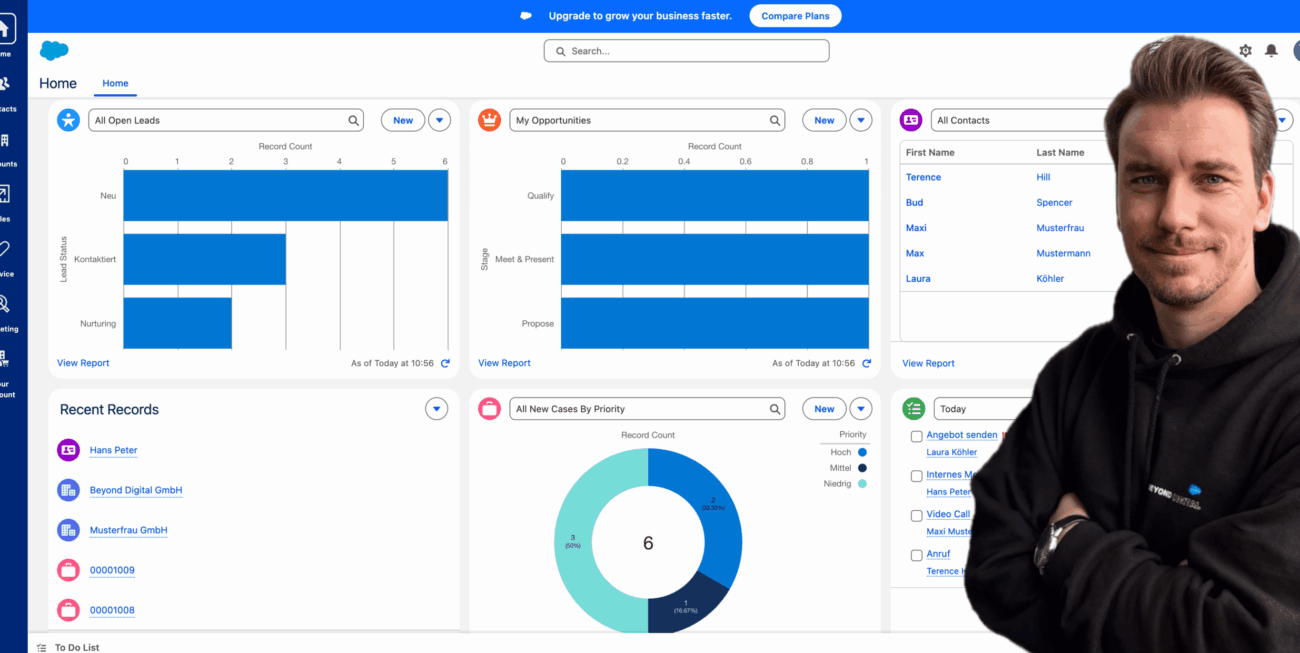1300x653 pixels.
Task: Click the global Search field
Action: coord(686,51)
